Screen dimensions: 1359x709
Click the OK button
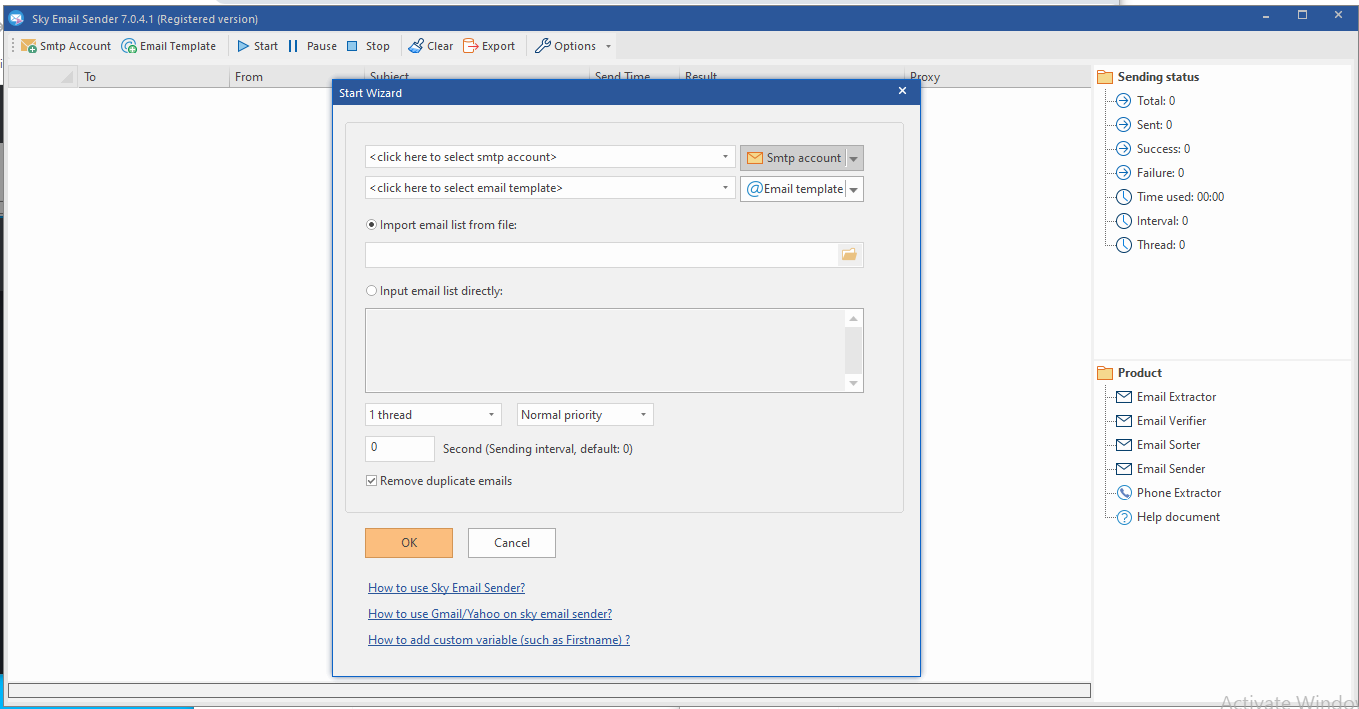coord(409,543)
